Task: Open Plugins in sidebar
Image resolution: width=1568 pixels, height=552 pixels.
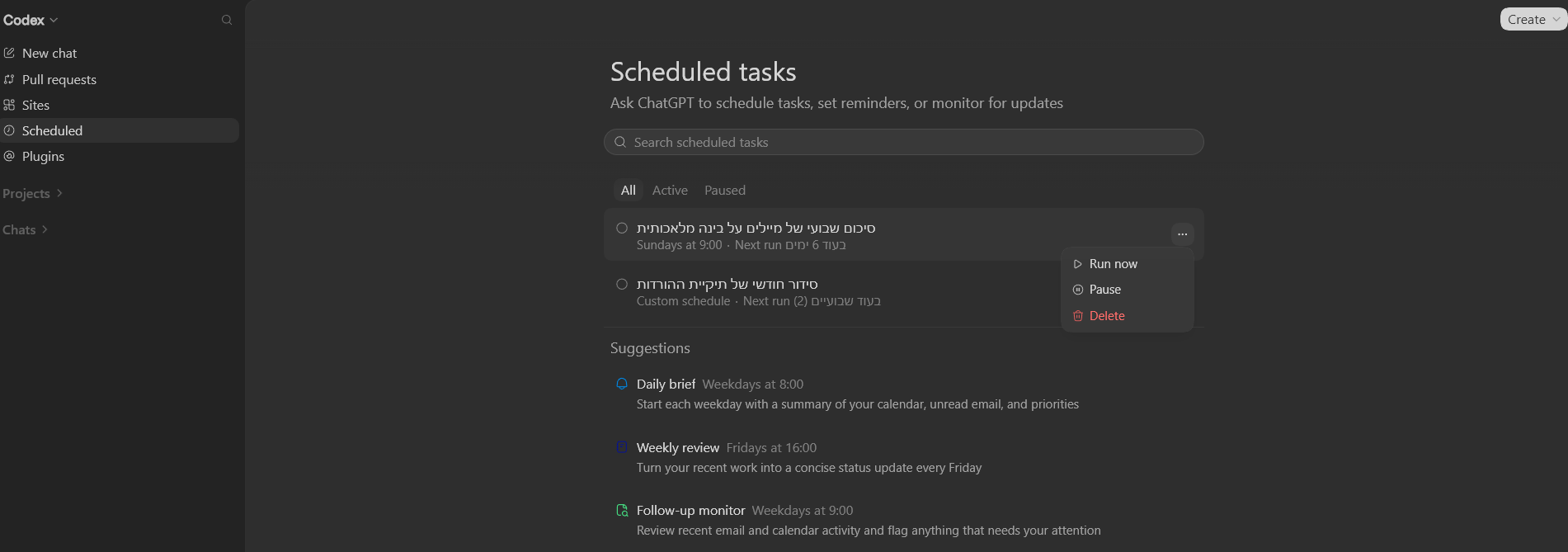Action: [x=120, y=156]
